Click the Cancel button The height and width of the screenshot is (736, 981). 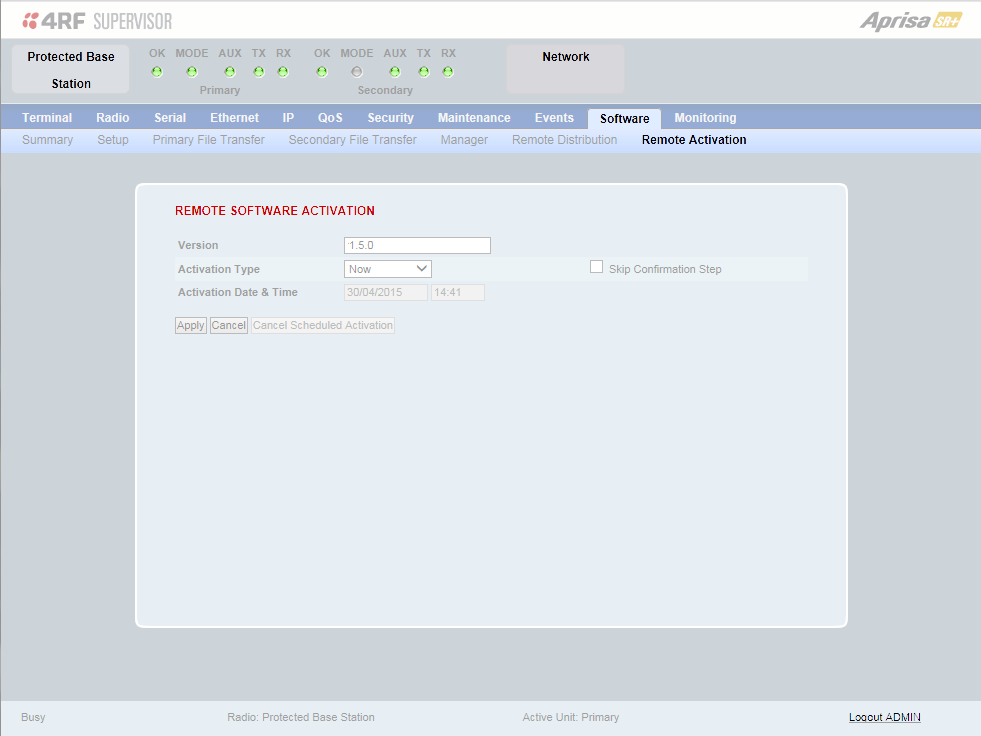point(229,325)
